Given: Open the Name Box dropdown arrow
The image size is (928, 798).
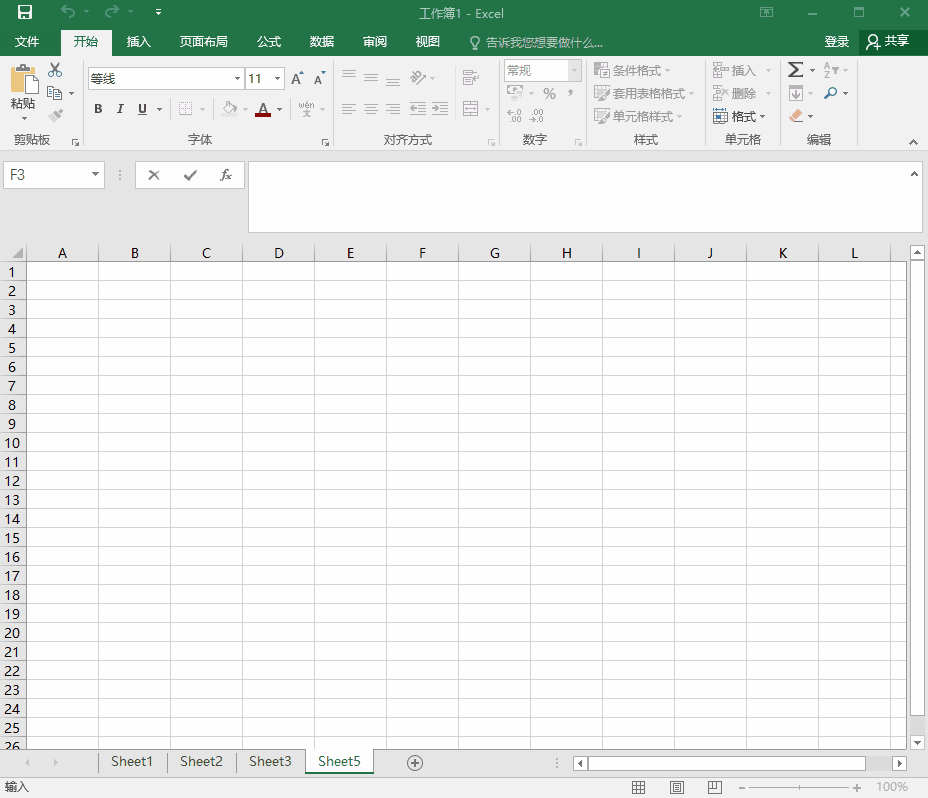Looking at the screenshot, I should (95, 174).
